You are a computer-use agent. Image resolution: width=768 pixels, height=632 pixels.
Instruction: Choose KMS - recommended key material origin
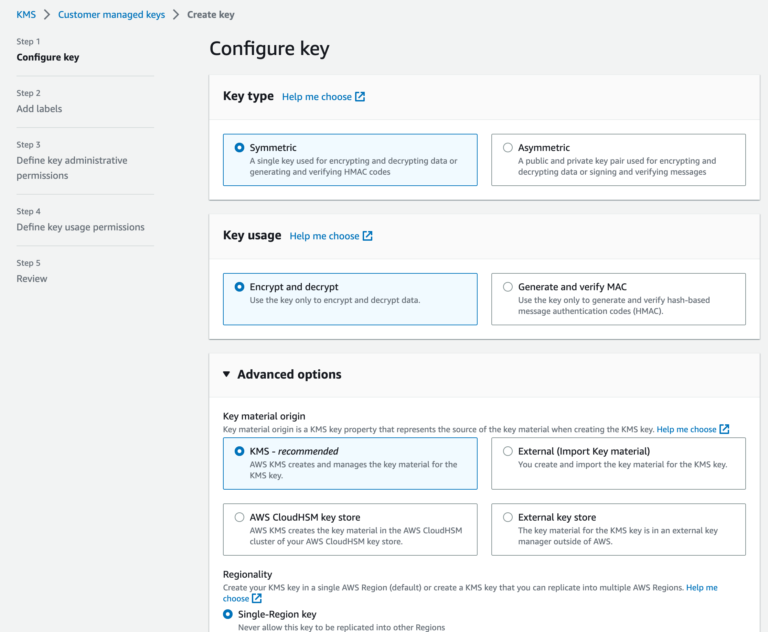point(350,463)
